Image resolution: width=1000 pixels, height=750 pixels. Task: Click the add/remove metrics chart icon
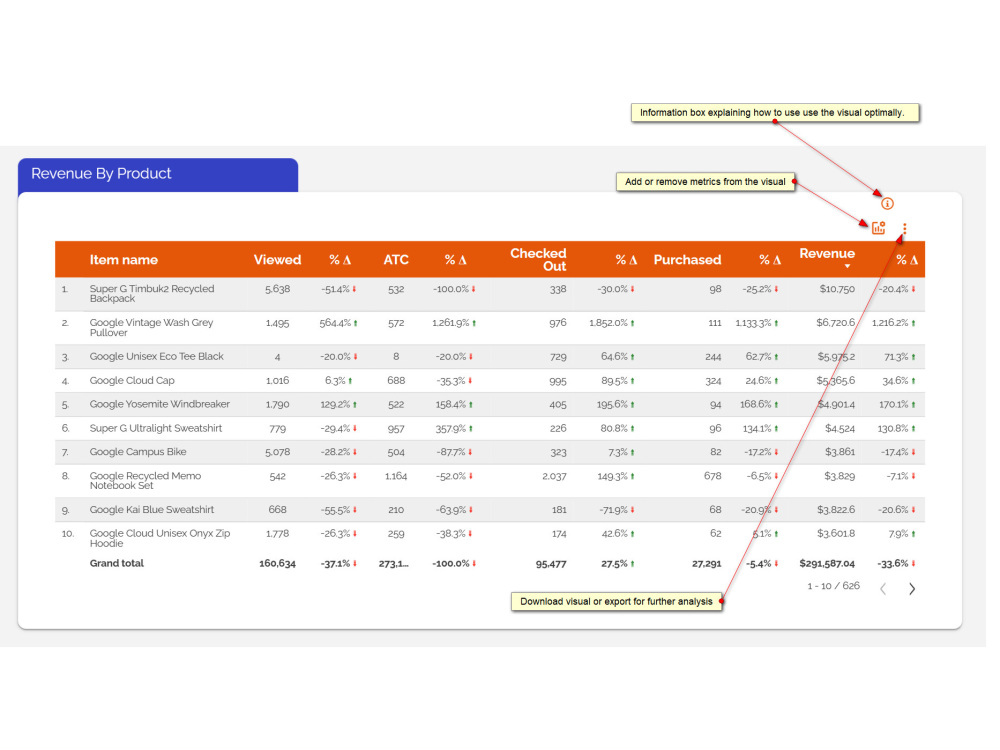878,227
